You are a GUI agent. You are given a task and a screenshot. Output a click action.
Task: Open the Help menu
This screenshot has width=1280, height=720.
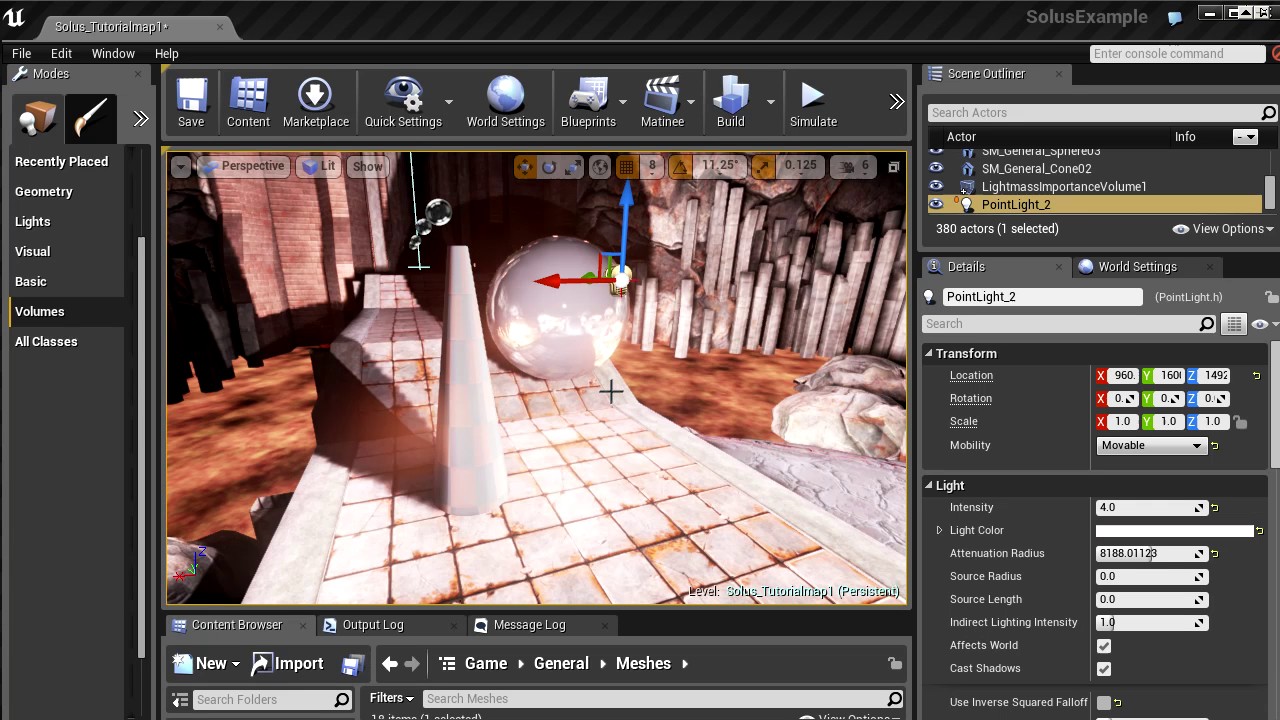(x=166, y=53)
